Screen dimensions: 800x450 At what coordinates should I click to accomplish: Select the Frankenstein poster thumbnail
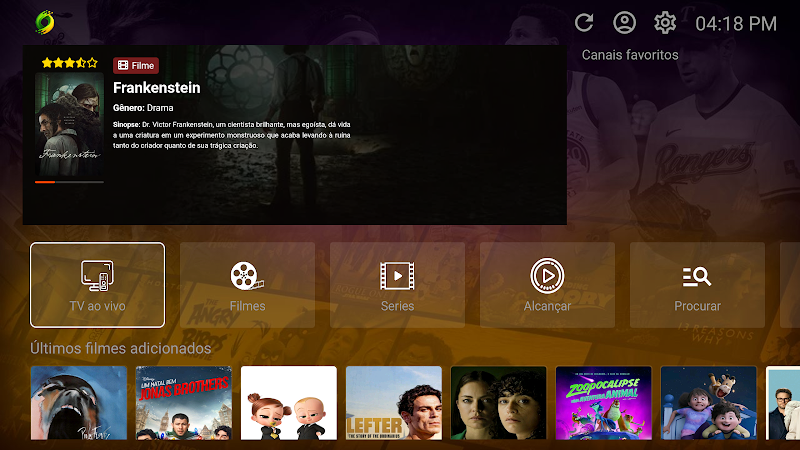pos(69,124)
